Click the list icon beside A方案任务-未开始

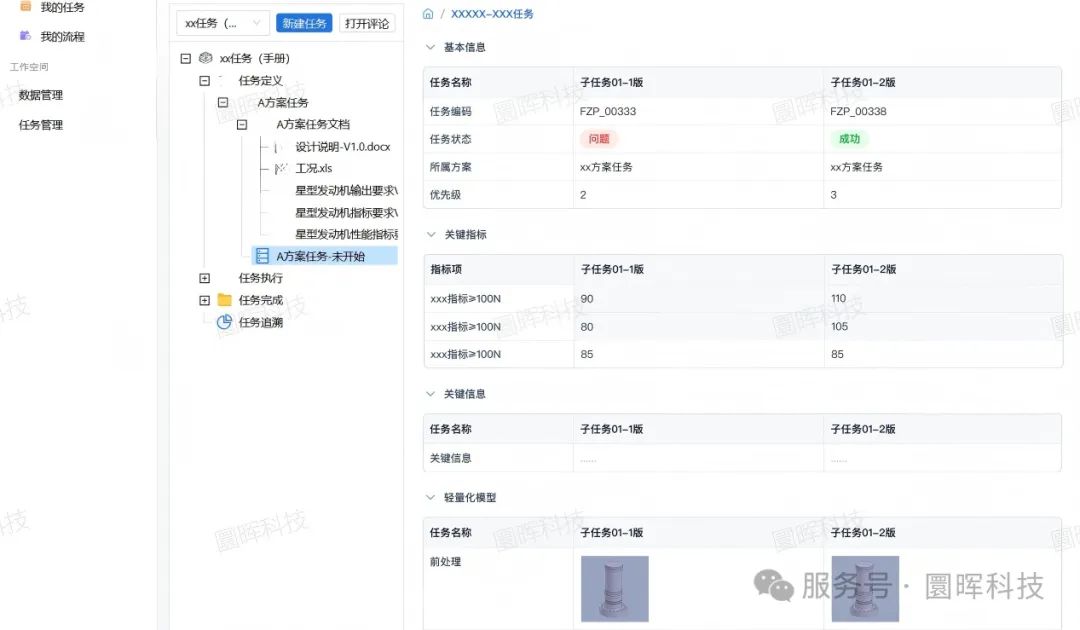pyautogui.click(x=262, y=256)
